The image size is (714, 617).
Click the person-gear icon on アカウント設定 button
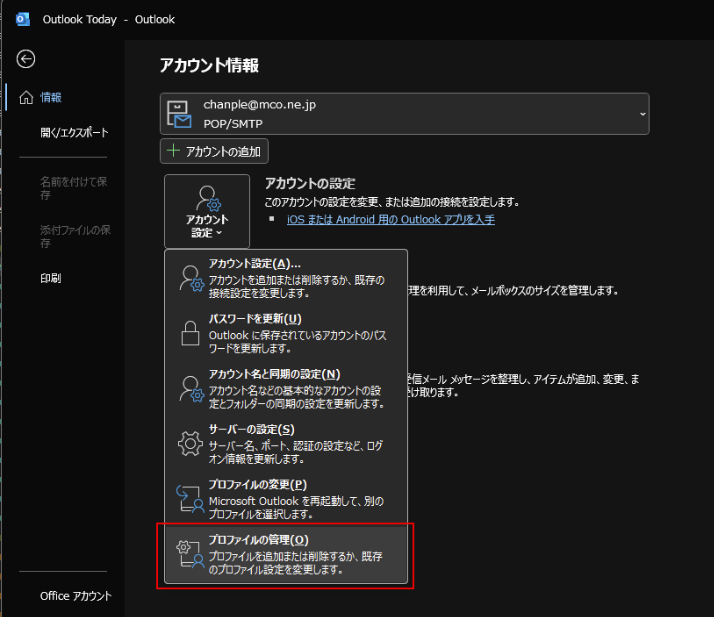209,199
